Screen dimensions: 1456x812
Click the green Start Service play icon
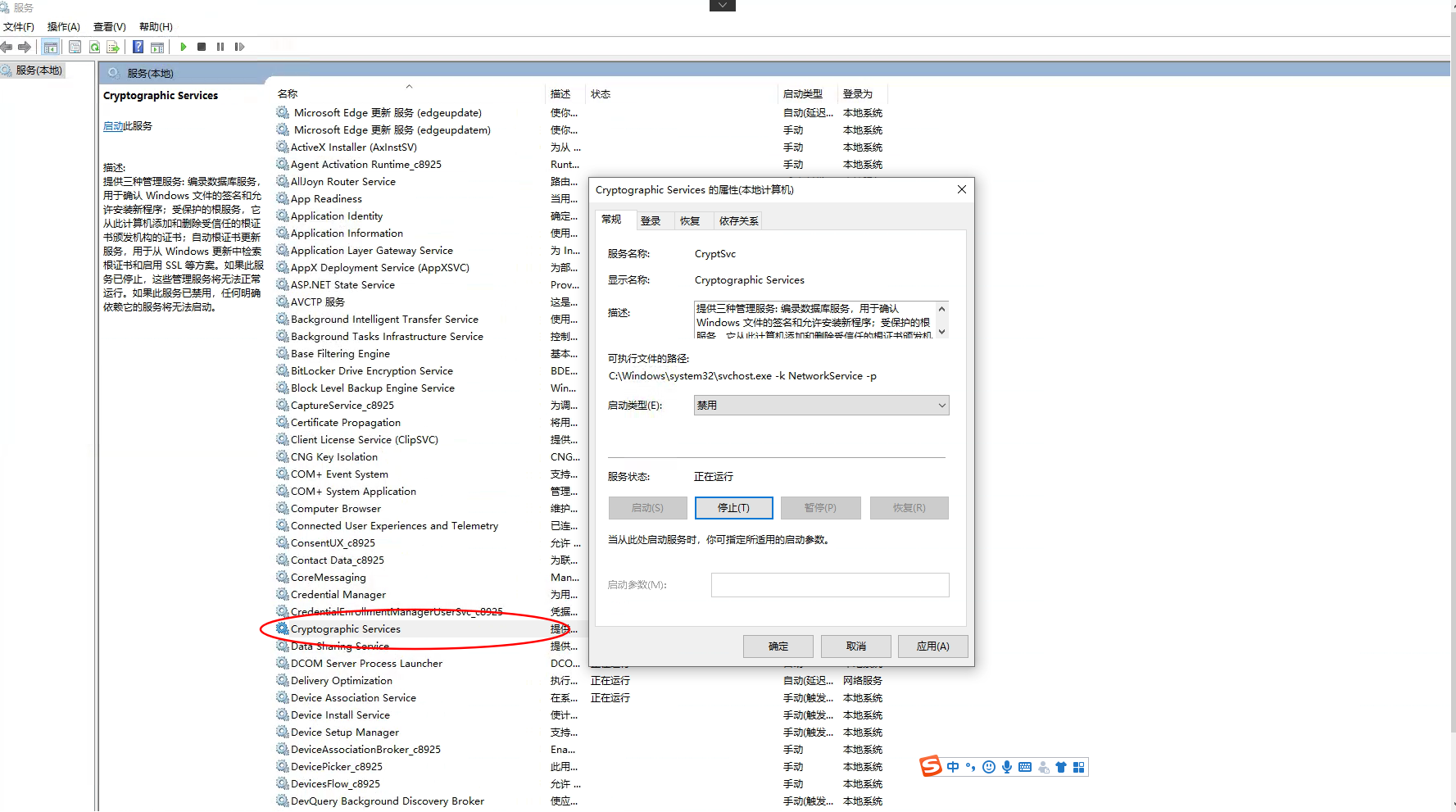(184, 47)
